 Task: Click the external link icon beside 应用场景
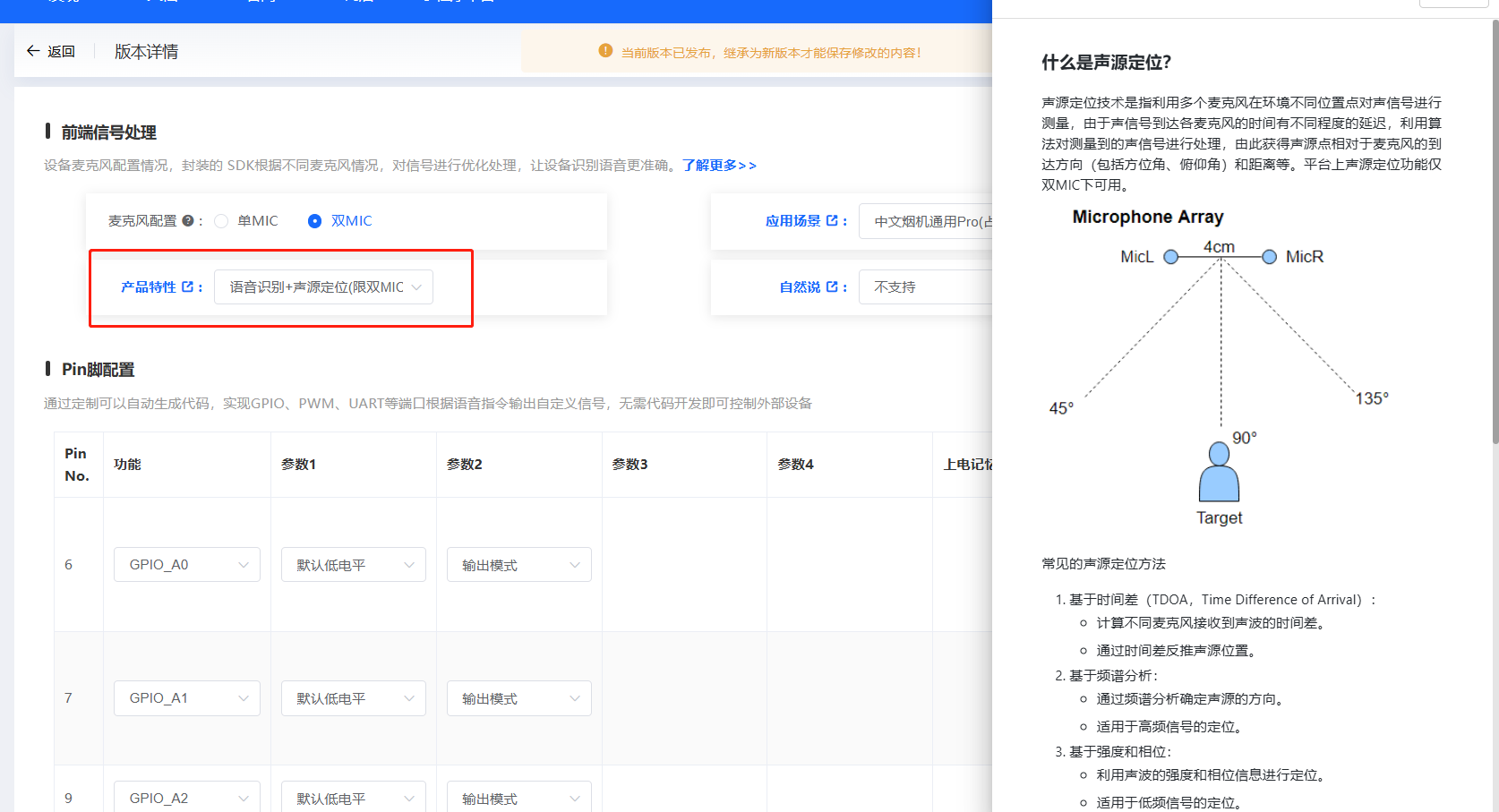click(x=832, y=220)
